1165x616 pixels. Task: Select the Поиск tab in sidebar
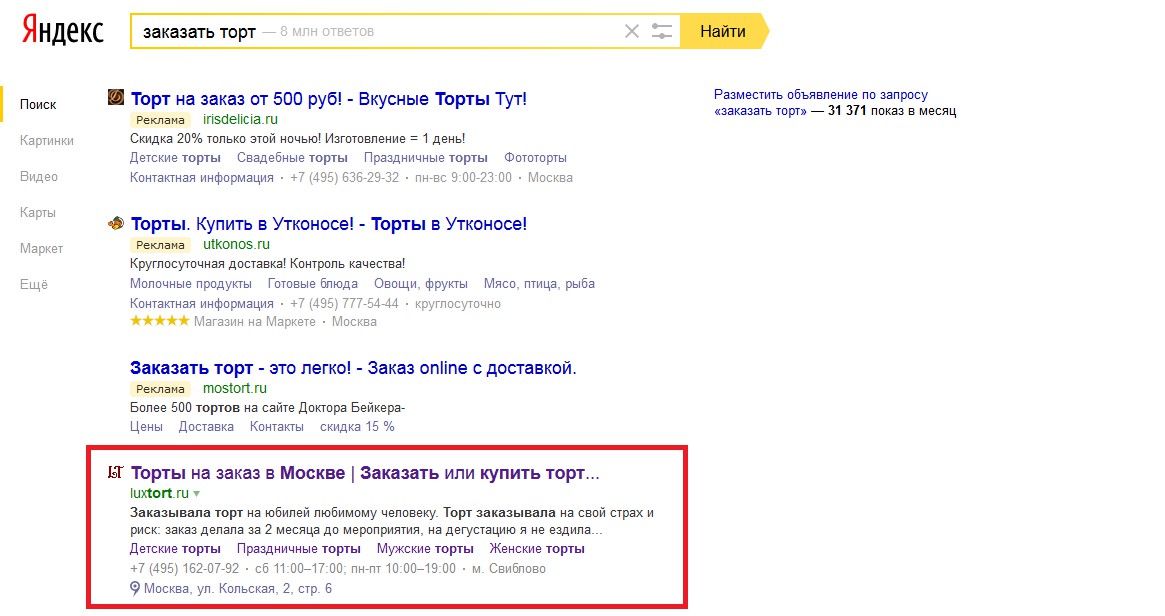tap(38, 105)
